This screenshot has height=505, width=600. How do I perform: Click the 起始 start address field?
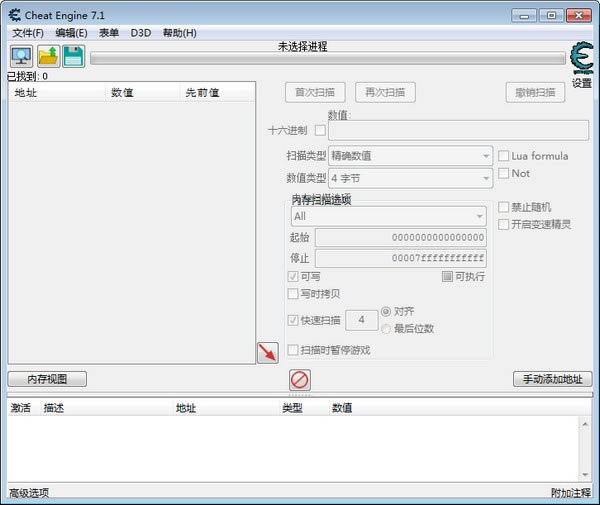(401, 237)
